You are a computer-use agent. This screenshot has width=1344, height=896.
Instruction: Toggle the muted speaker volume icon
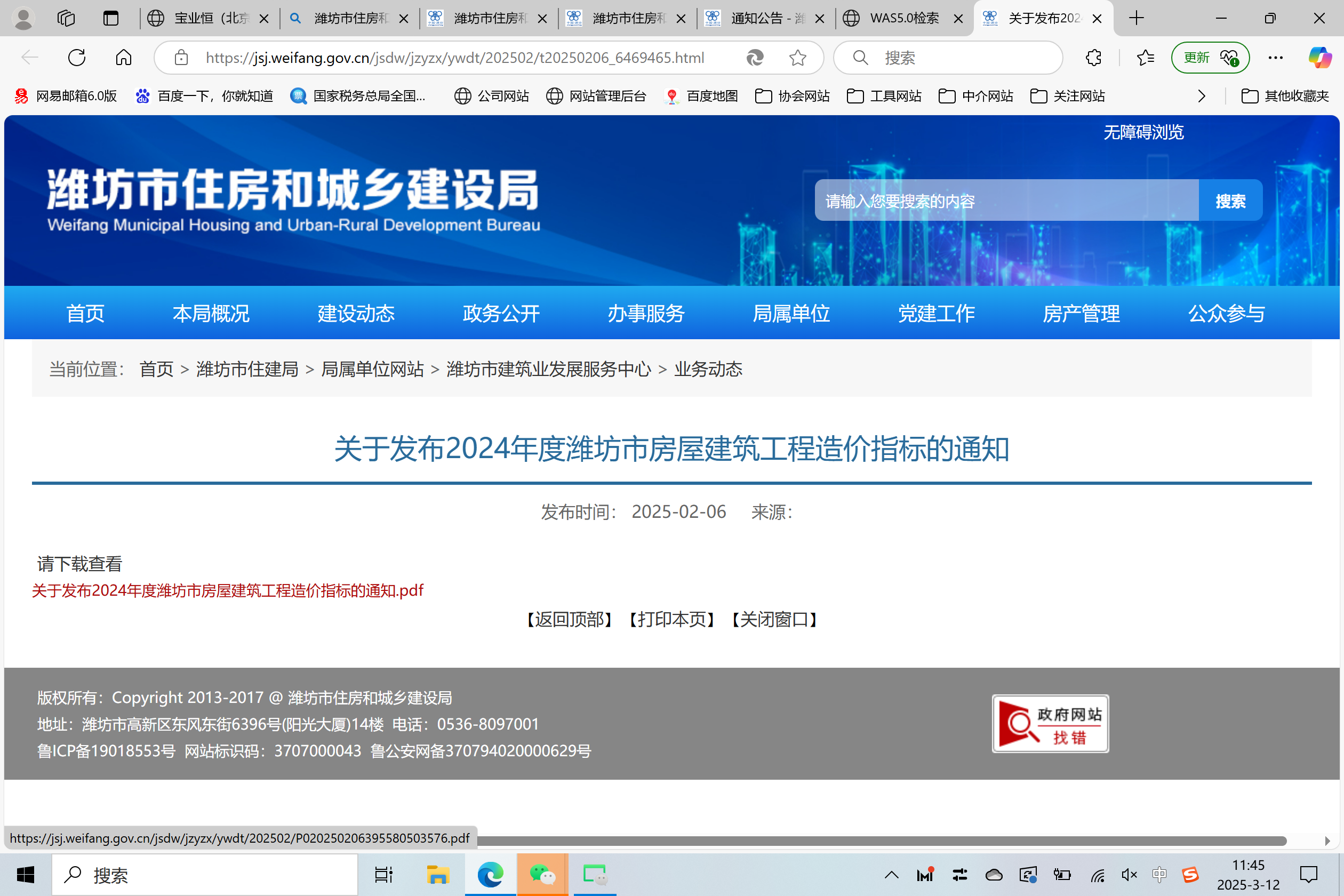(1129, 874)
